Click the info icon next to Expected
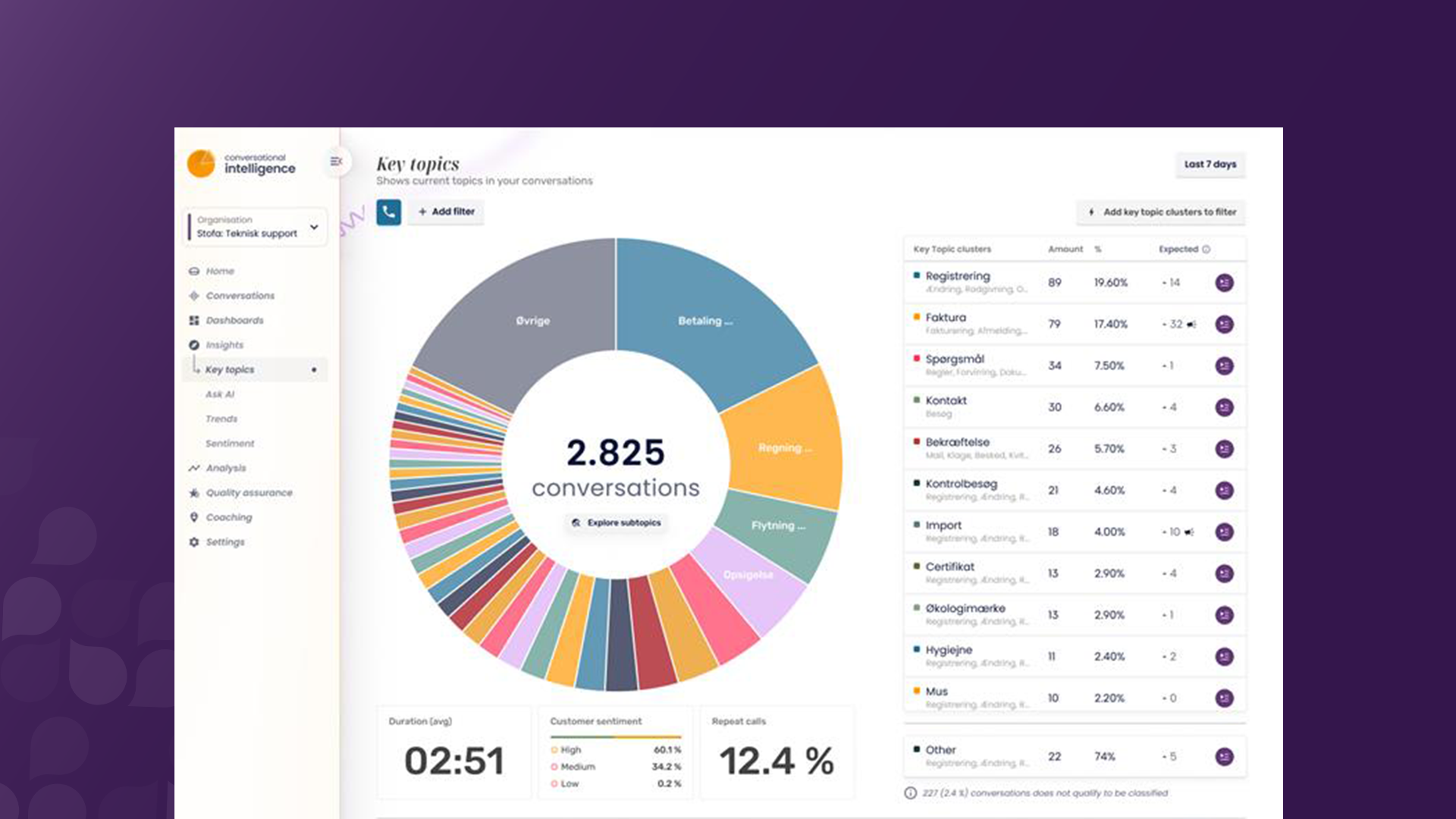Viewport: 1456px width, 819px height. (1206, 249)
